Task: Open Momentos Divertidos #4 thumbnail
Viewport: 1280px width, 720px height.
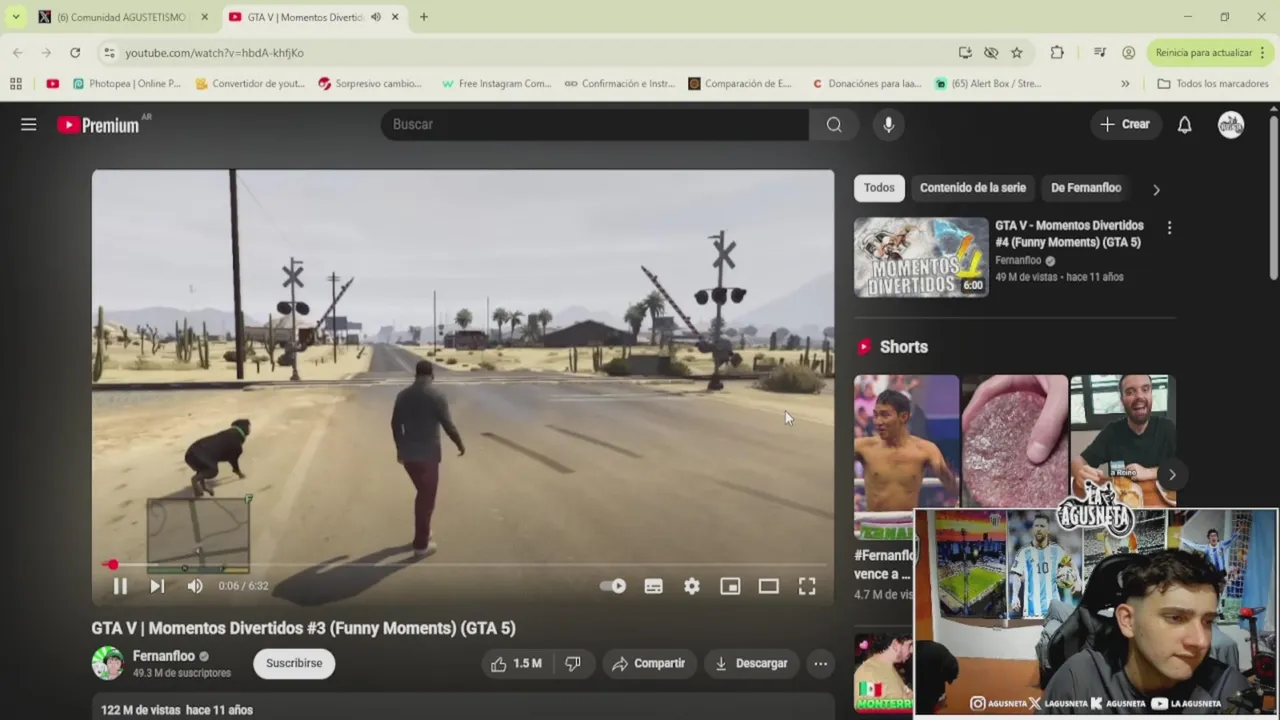Action: [921, 257]
